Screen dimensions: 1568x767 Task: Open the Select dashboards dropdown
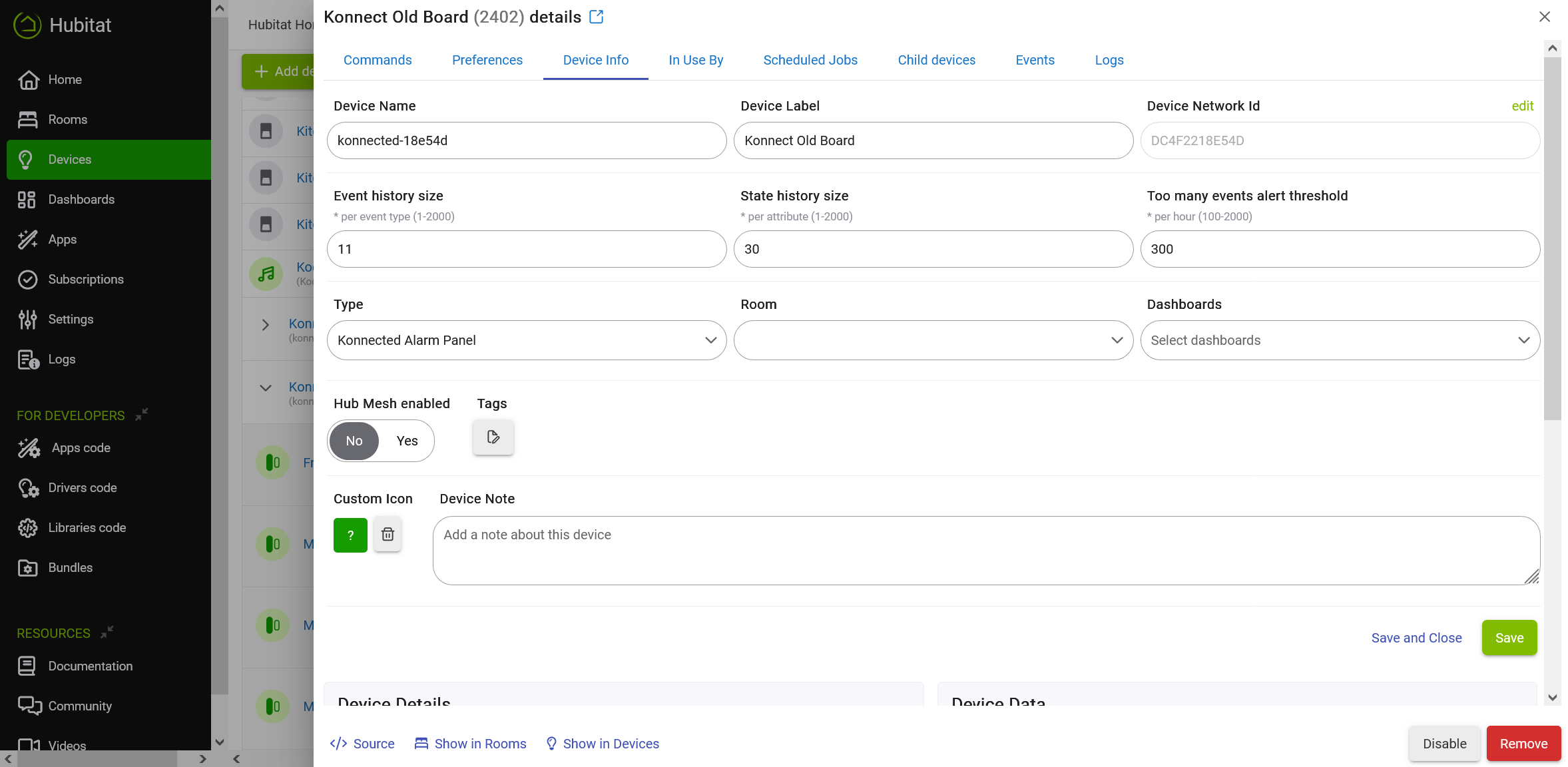(1340, 340)
